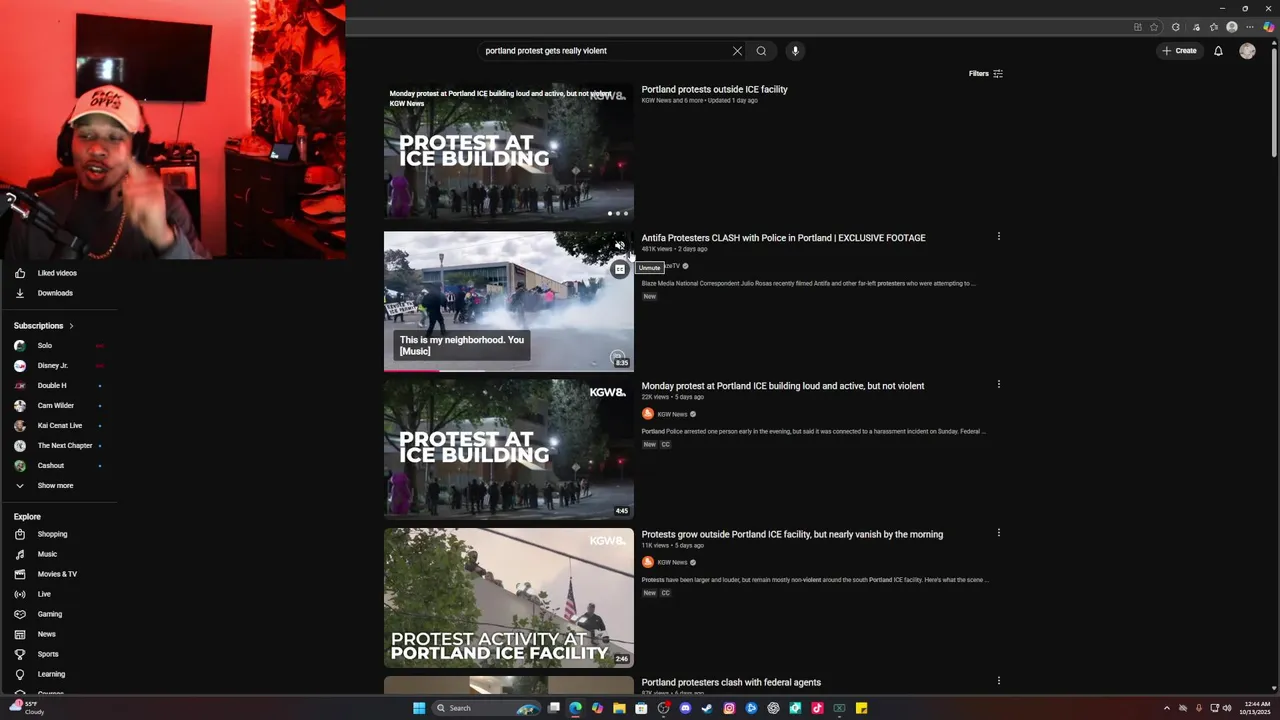Toggle captions on the Antifa video preview
This screenshot has height=720, width=1280.
(620, 269)
